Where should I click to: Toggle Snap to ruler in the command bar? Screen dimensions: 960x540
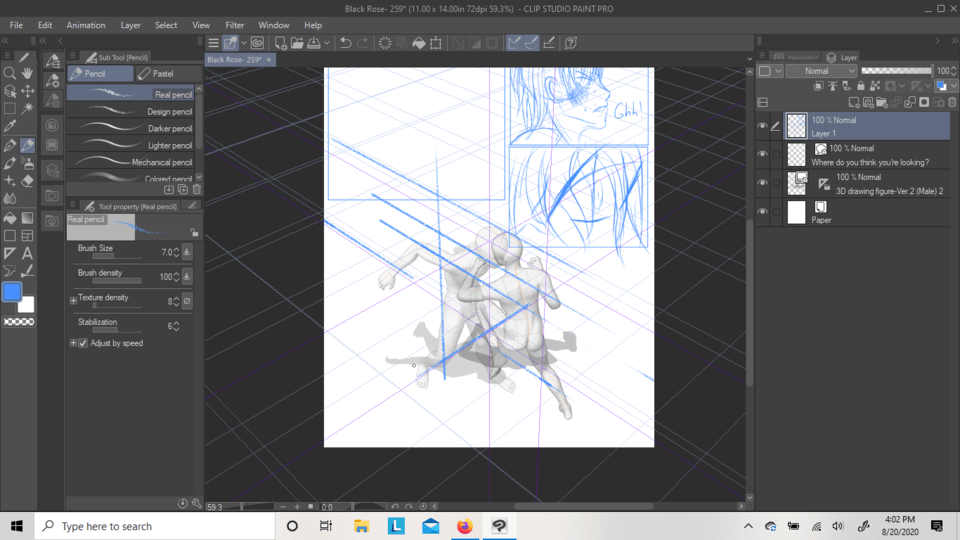point(514,43)
